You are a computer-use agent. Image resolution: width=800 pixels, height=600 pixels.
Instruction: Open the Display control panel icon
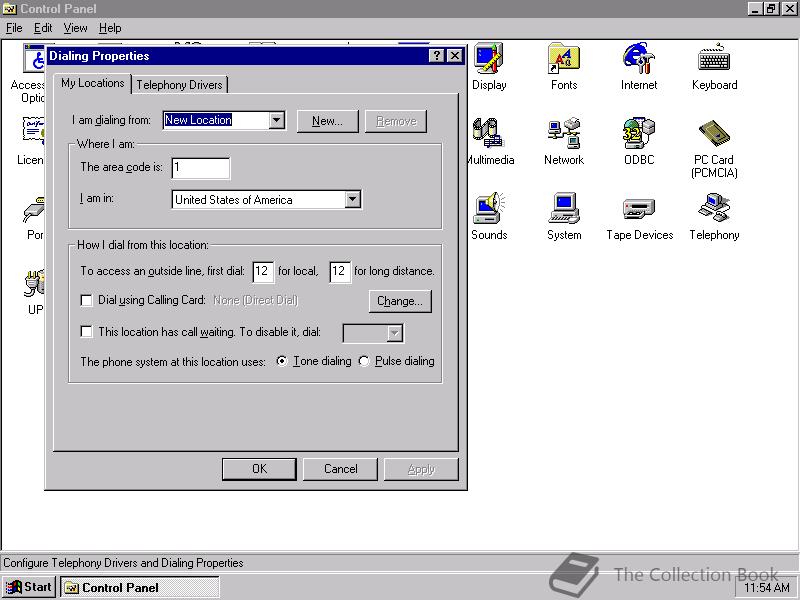click(489, 66)
